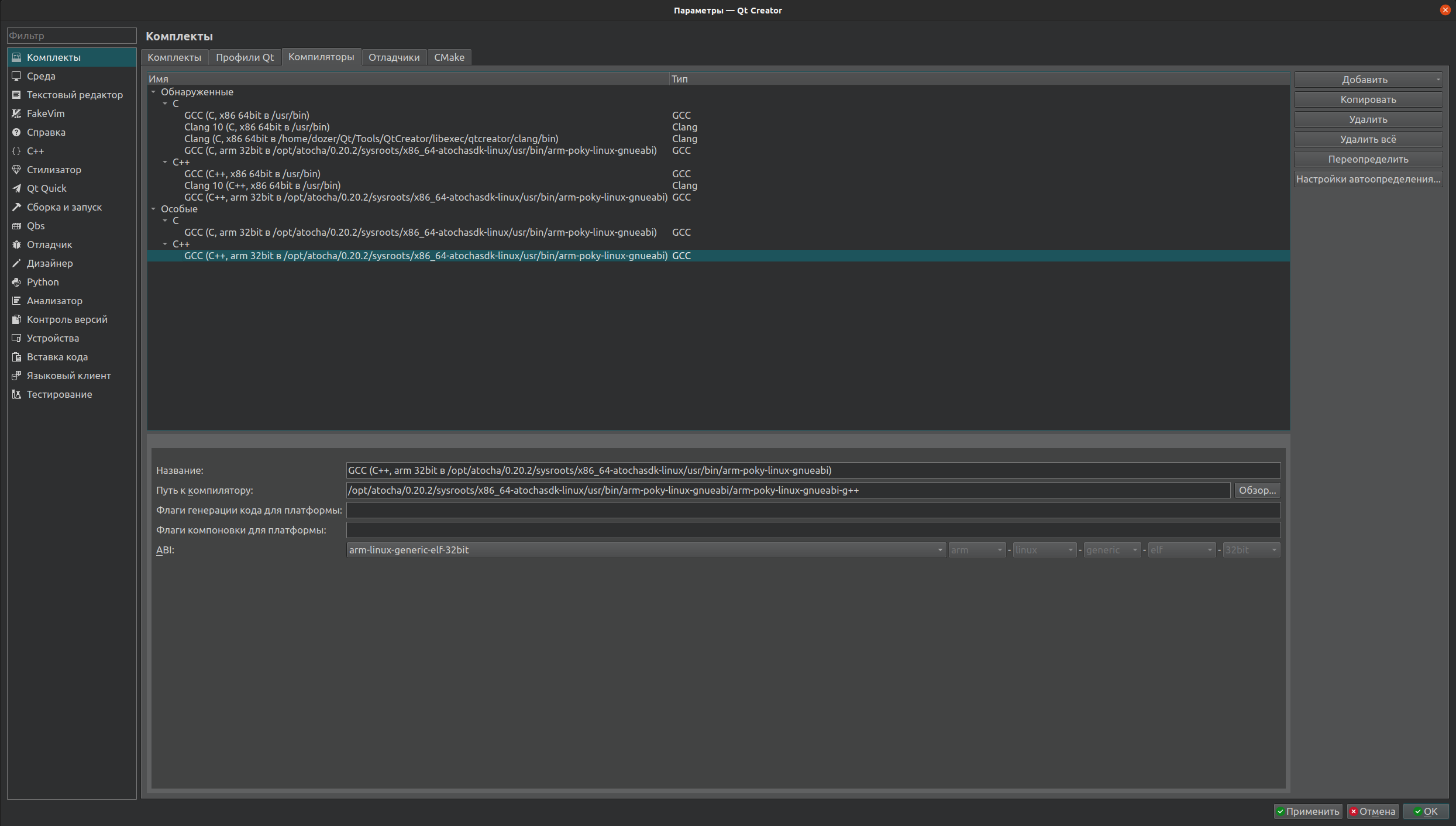Select the Анализатор icon
The image size is (1456, 826).
point(16,301)
